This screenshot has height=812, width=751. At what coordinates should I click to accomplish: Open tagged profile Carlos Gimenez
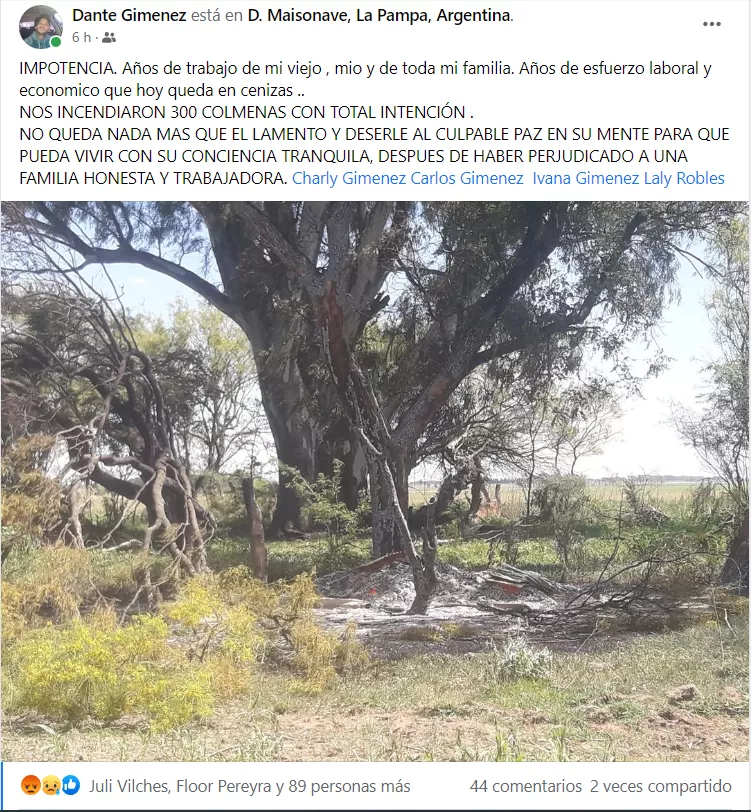(x=467, y=178)
